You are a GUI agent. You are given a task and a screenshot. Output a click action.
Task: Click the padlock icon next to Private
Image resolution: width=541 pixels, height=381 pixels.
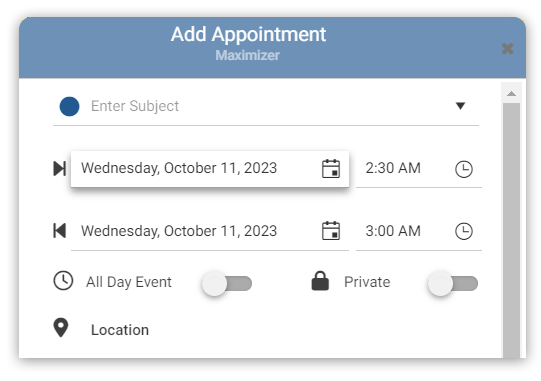pyautogui.click(x=320, y=281)
